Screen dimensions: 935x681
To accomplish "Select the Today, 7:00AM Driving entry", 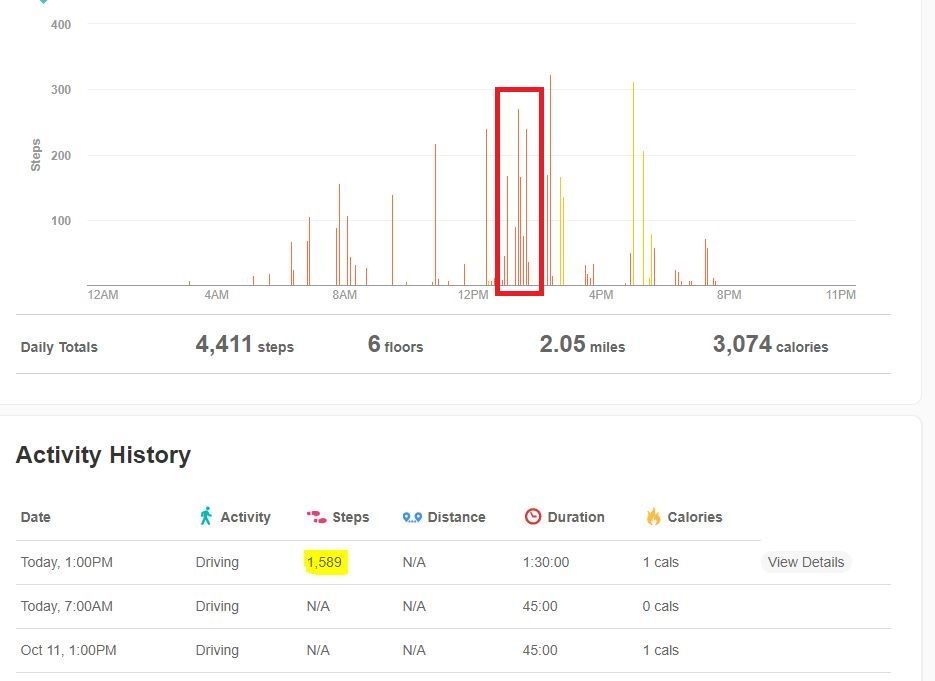I will [x=453, y=606].
